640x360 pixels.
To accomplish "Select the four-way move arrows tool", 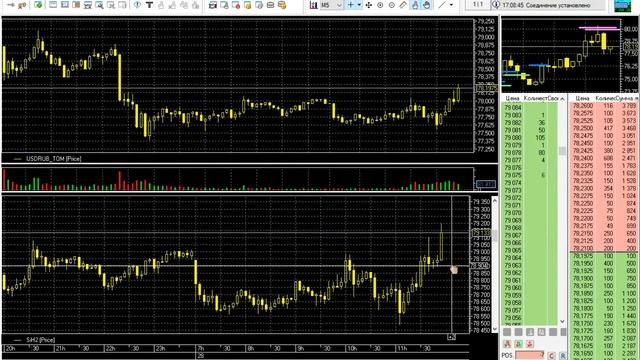I will point(369,5).
